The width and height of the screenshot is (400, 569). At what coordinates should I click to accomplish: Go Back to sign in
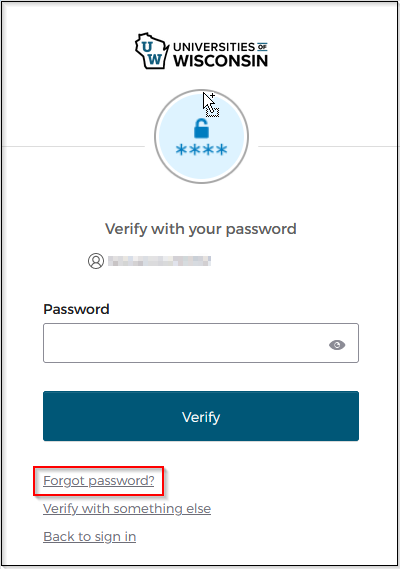coord(90,536)
